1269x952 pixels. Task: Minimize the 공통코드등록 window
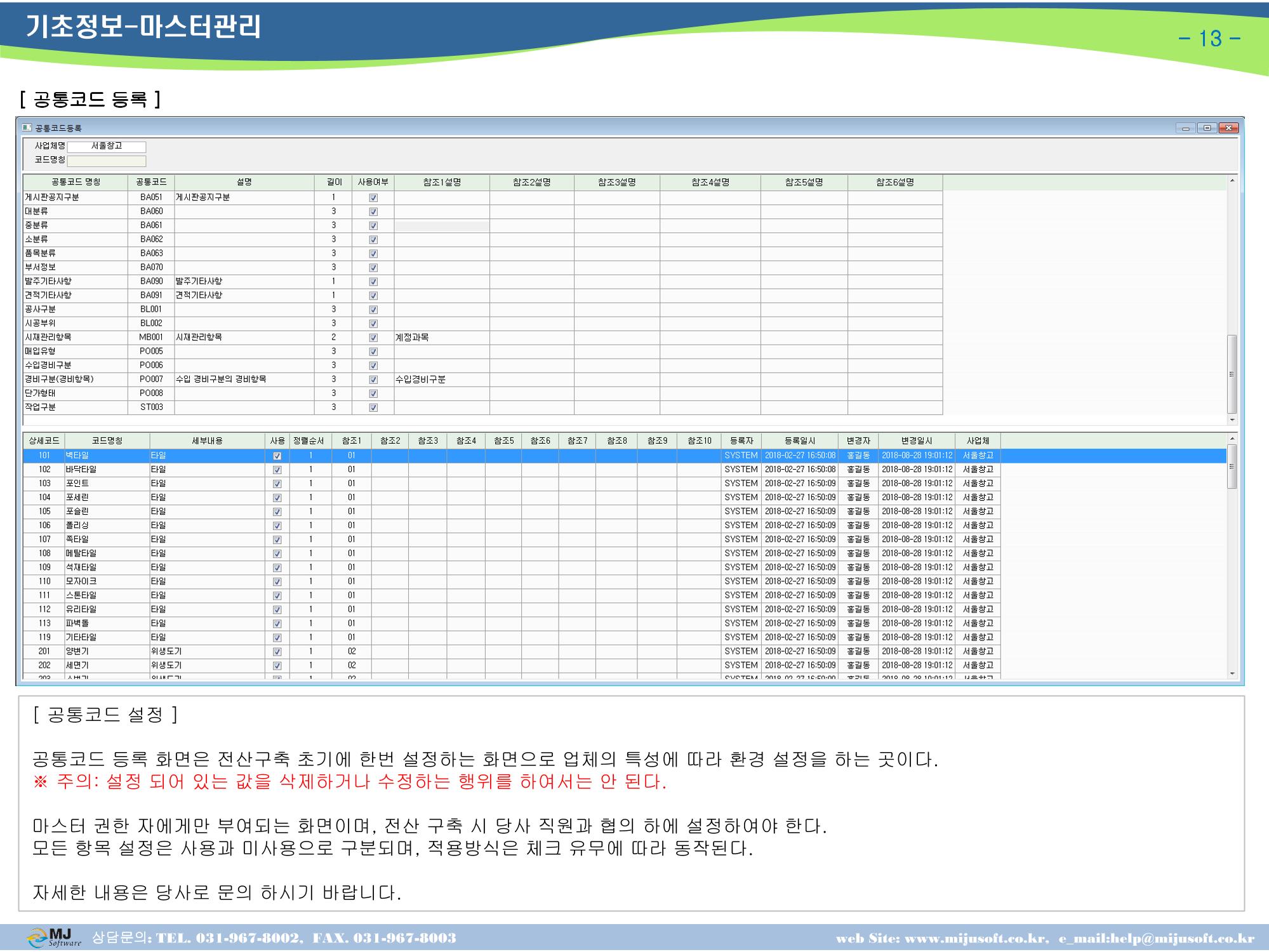1185,128
